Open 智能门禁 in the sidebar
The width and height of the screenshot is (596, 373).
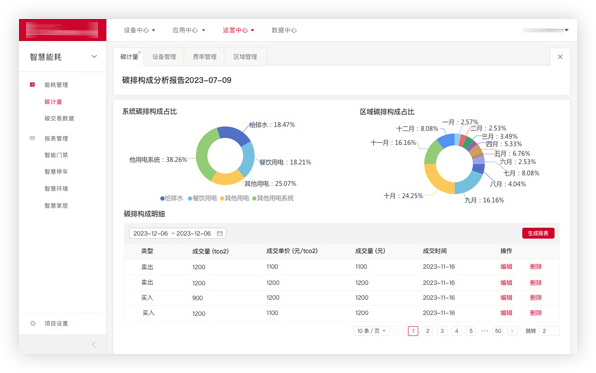[56, 155]
